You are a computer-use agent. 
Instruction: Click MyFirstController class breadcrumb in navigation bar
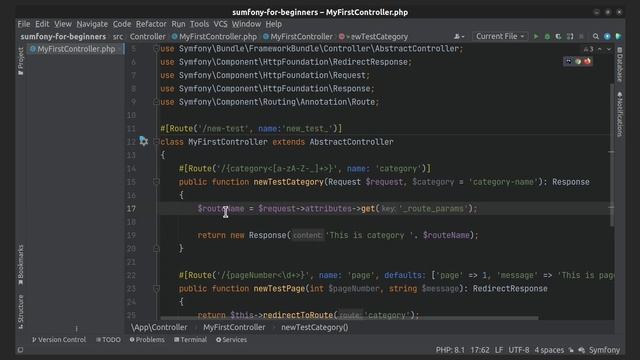[x=298, y=36]
